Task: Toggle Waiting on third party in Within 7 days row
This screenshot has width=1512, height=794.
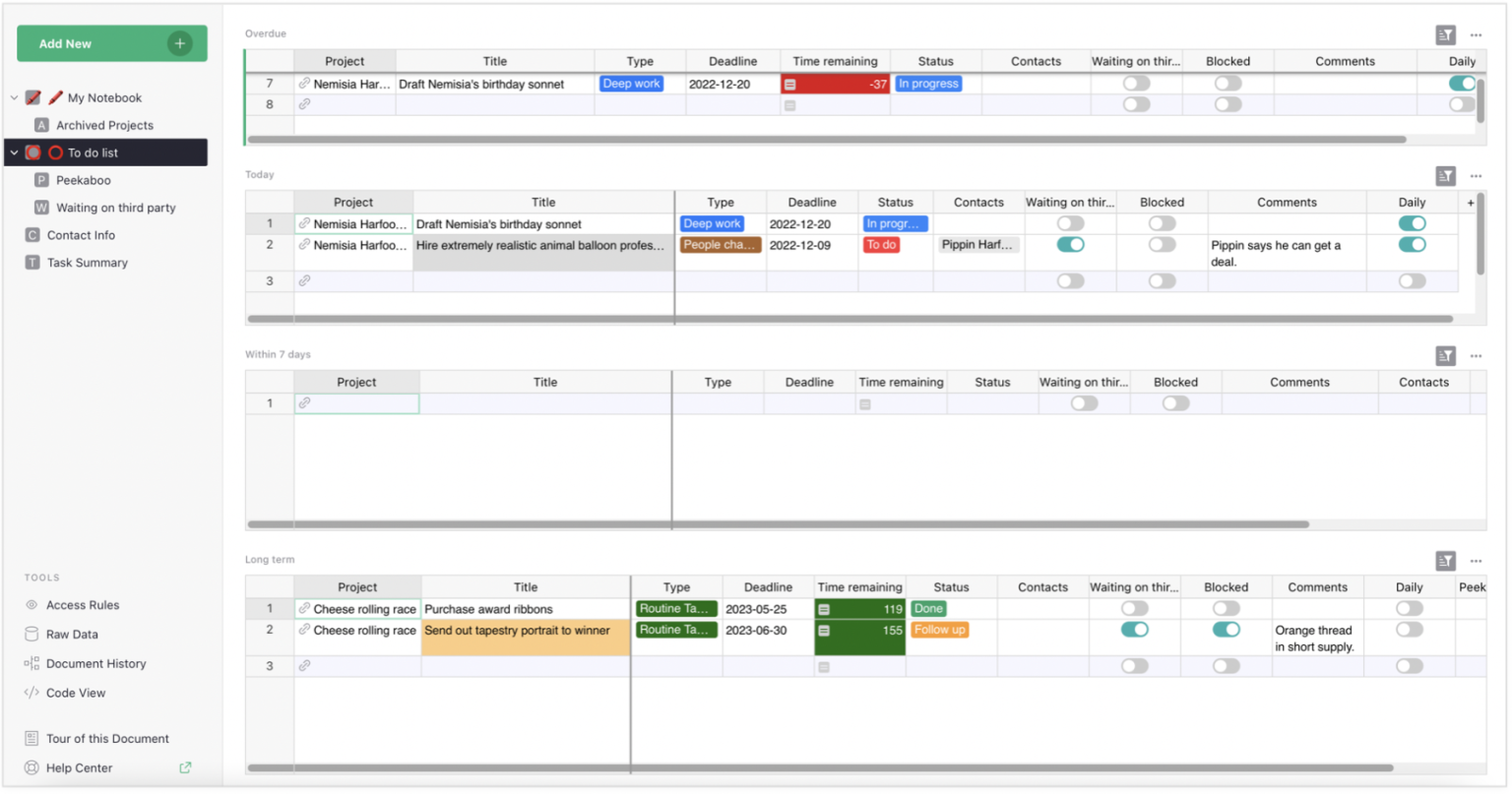Action: point(1084,403)
